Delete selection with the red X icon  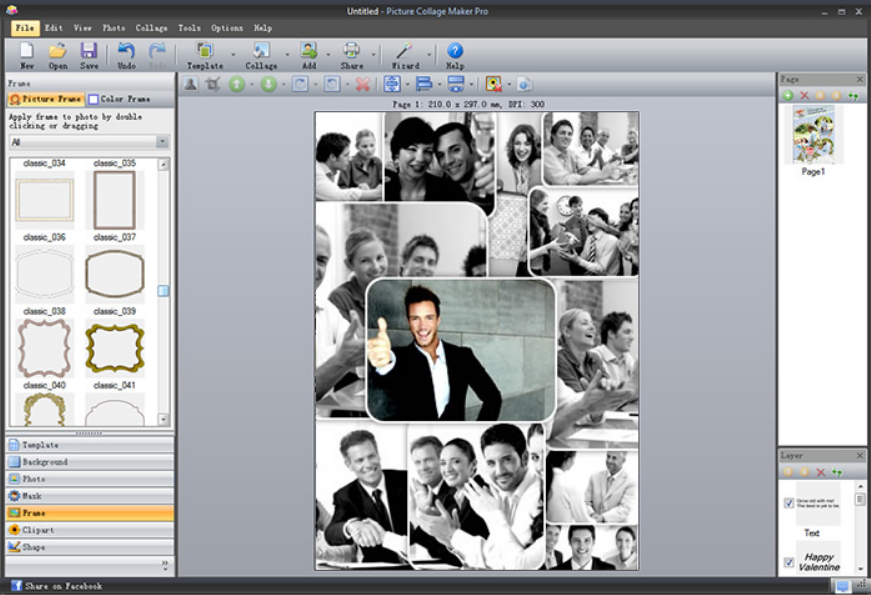(363, 84)
